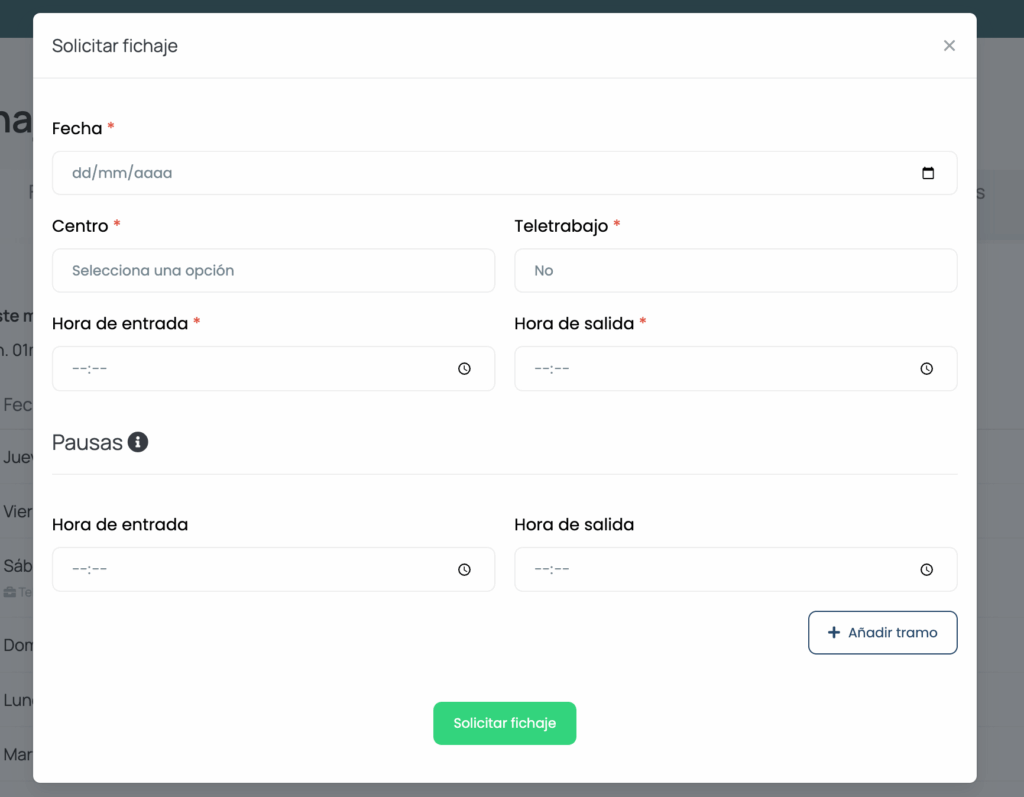Click the Teletrabajo field label
The height and width of the screenshot is (797, 1024).
click(x=561, y=226)
